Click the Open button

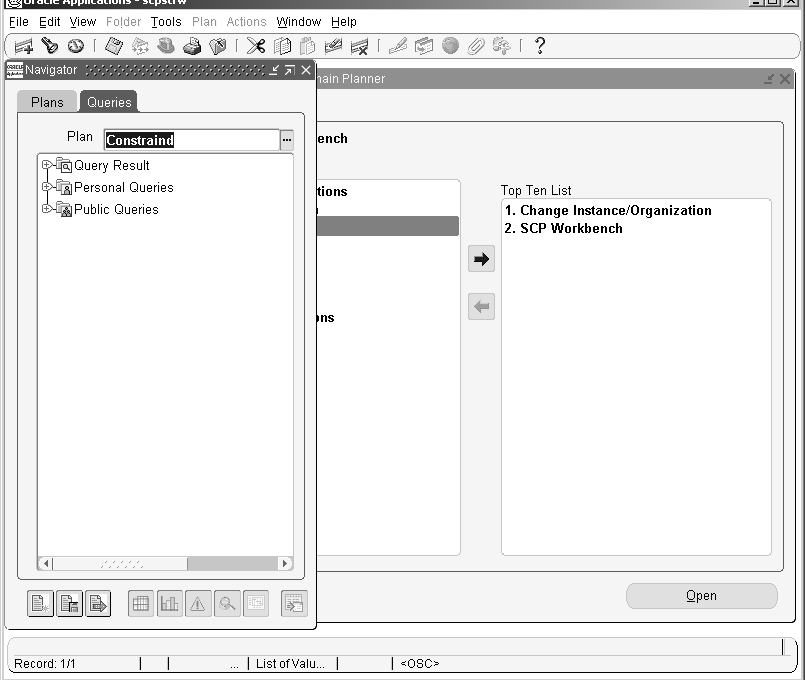pyautogui.click(x=701, y=596)
